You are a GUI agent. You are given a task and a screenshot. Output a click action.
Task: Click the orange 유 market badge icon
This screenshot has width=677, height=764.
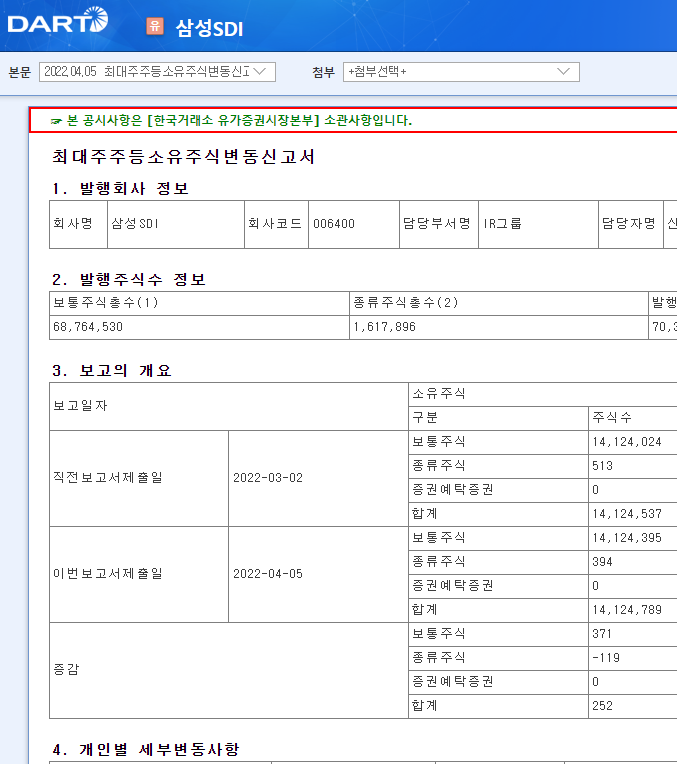click(x=155, y=26)
